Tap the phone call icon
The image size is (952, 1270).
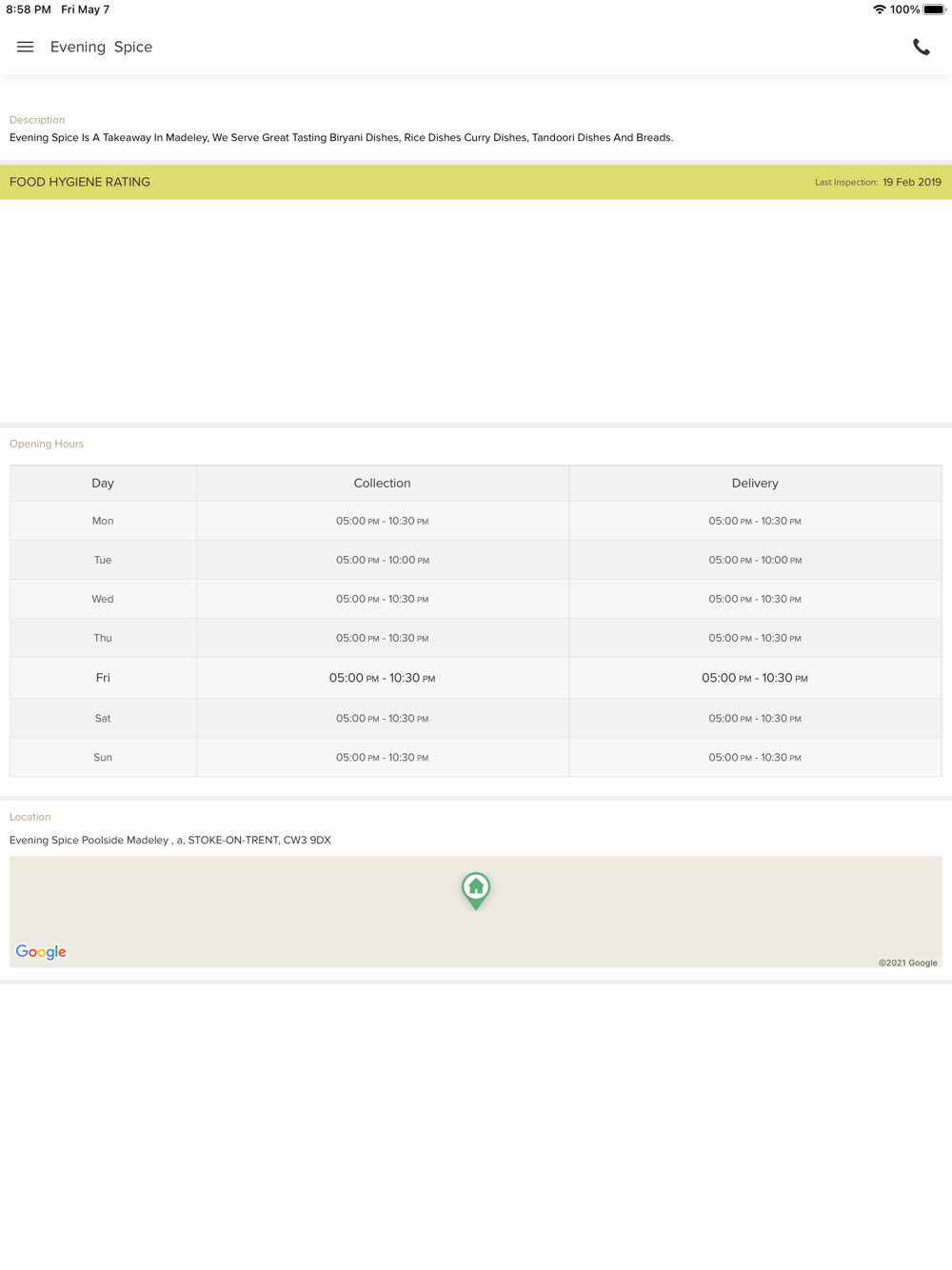[x=921, y=47]
